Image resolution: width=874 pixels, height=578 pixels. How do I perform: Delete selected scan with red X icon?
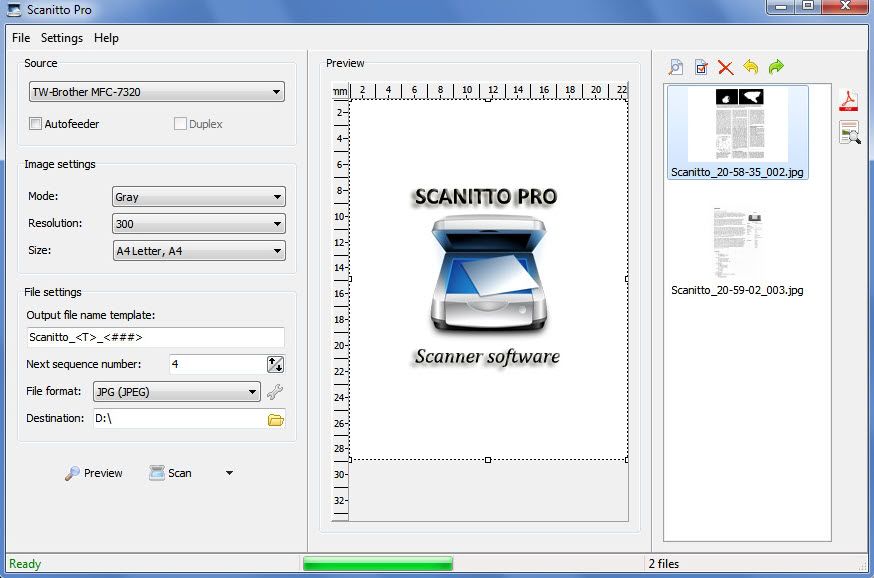tap(726, 67)
